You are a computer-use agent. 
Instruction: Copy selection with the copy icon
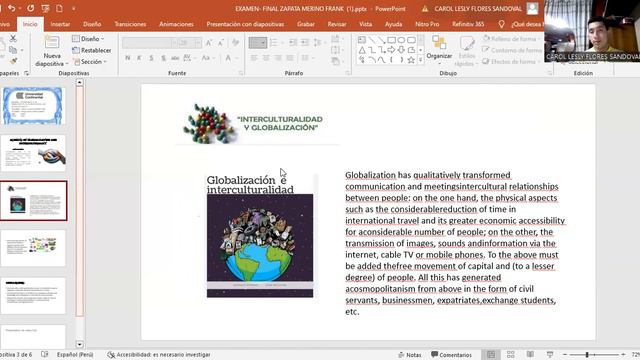13,50
